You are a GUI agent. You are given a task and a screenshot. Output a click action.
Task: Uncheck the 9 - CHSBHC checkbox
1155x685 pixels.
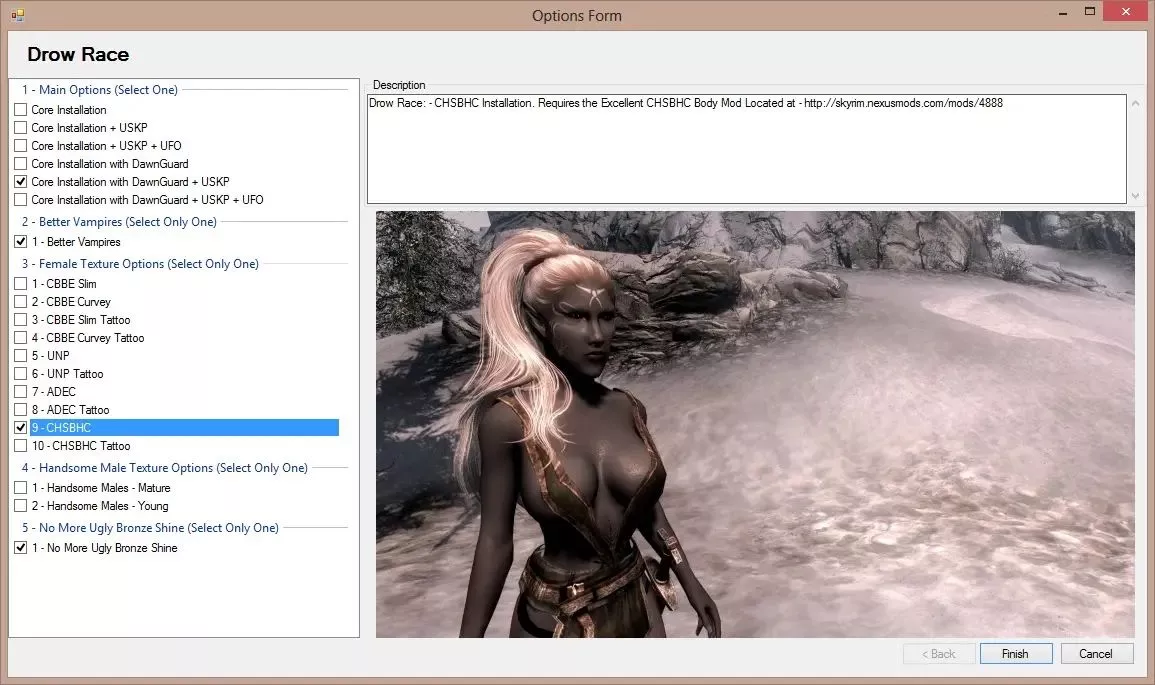pyautogui.click(x=21, y=428)
